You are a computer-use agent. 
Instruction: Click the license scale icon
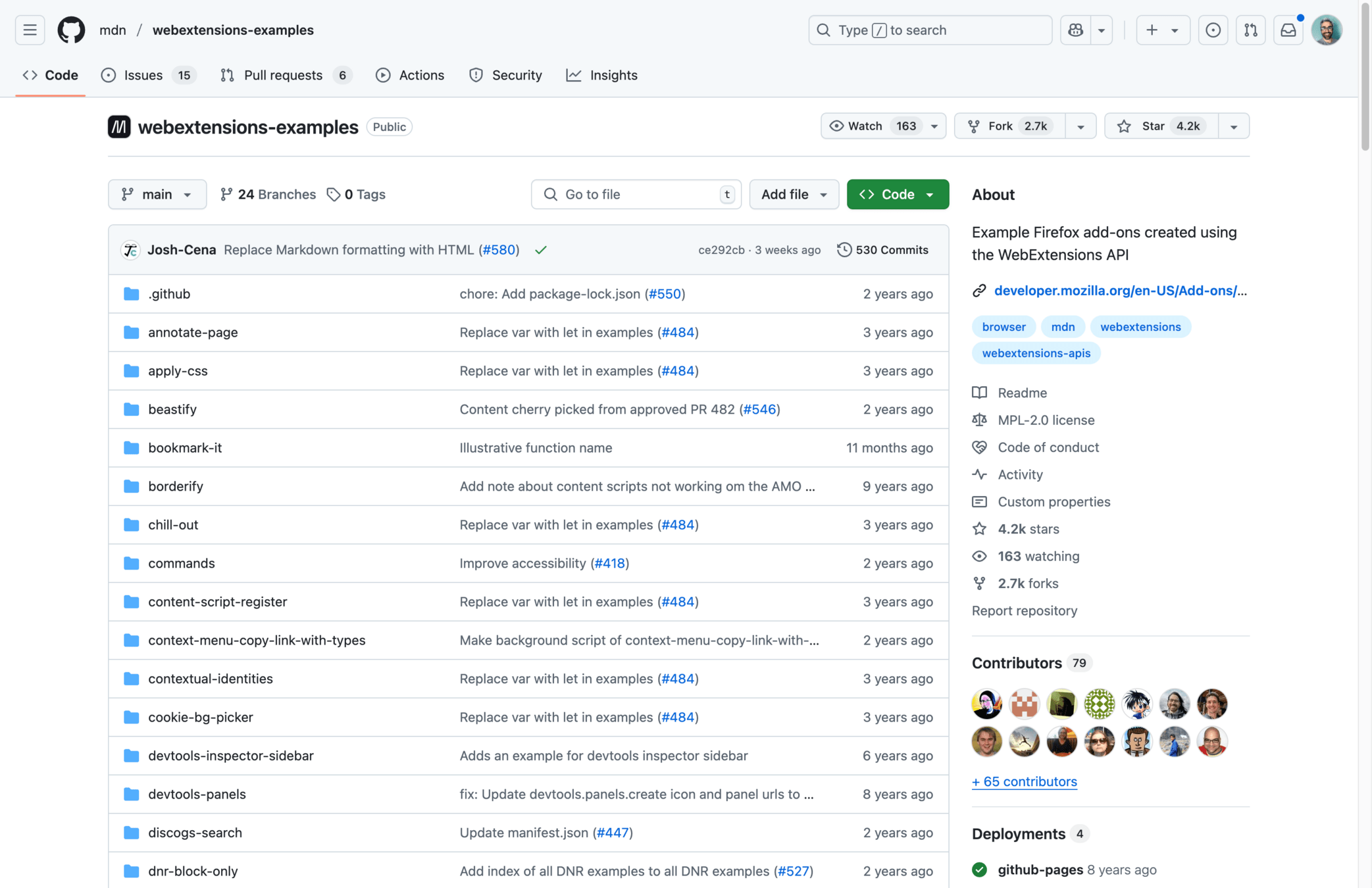pos(979,420)
